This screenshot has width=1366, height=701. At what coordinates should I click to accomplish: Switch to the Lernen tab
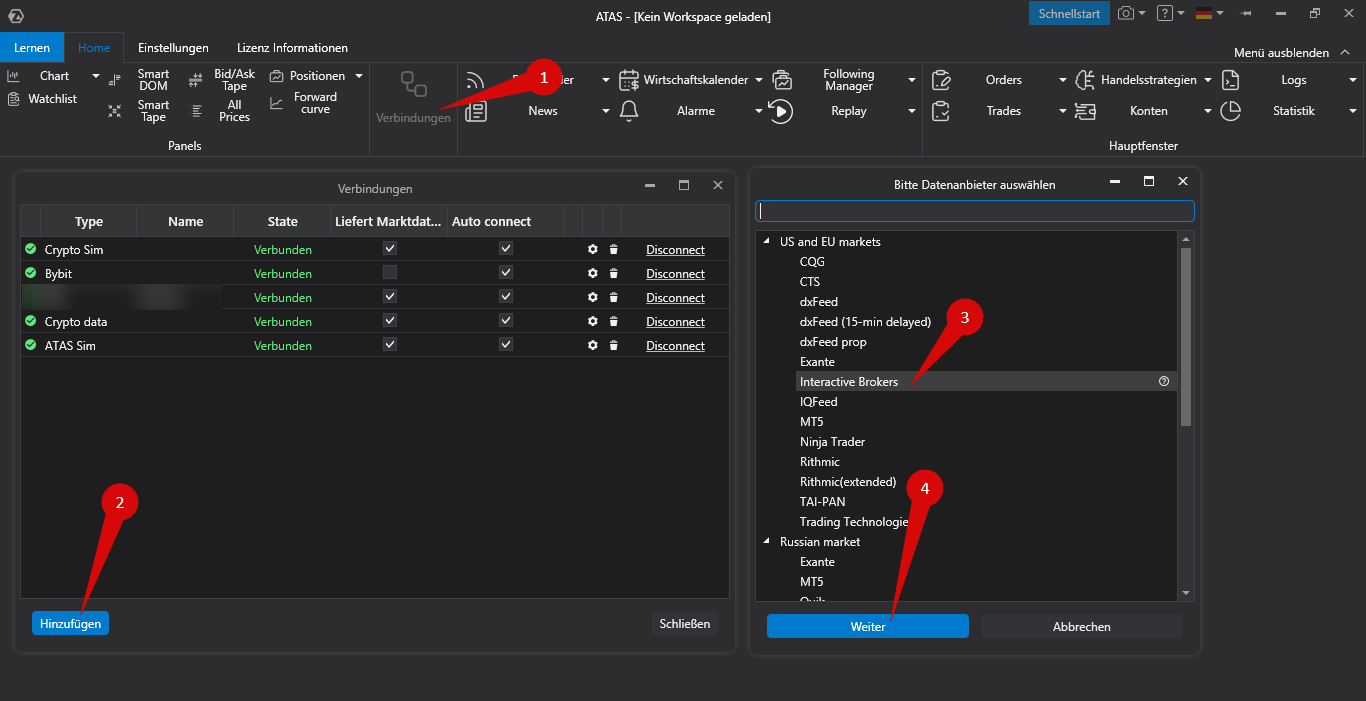click(x=32, y=48)
